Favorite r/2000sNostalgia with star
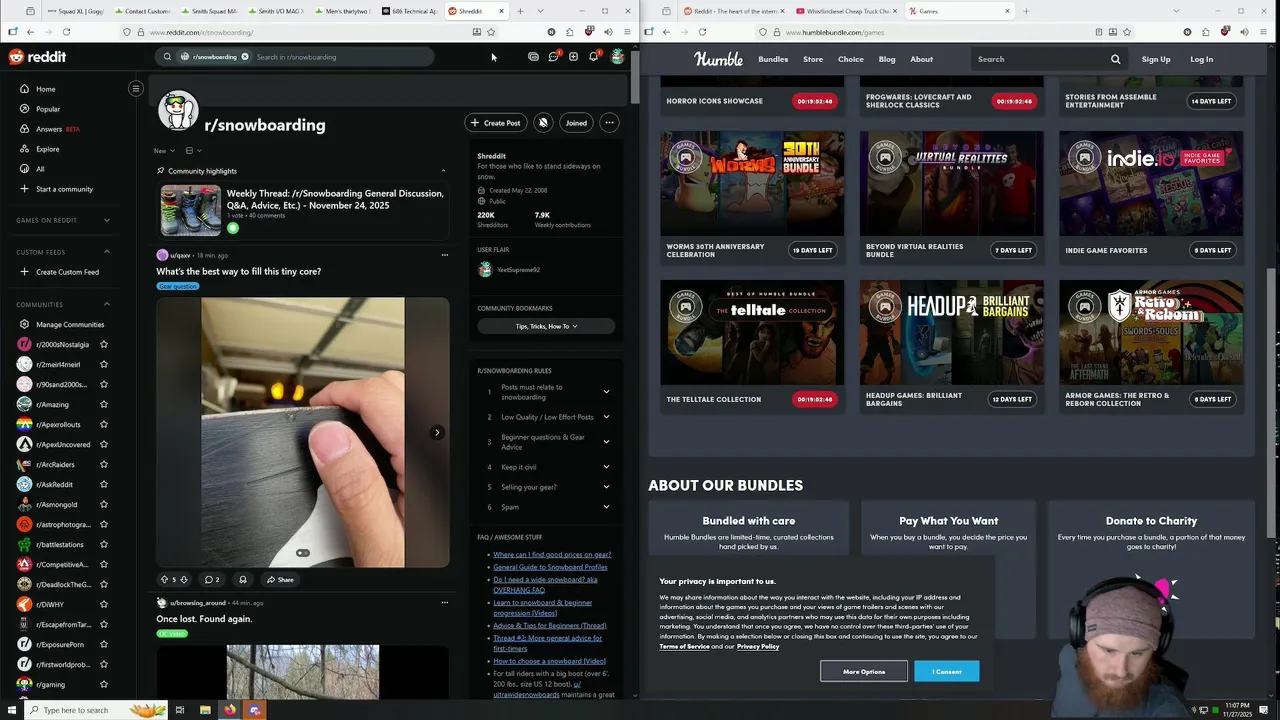The image size is (1280, 720). (103, 345)
